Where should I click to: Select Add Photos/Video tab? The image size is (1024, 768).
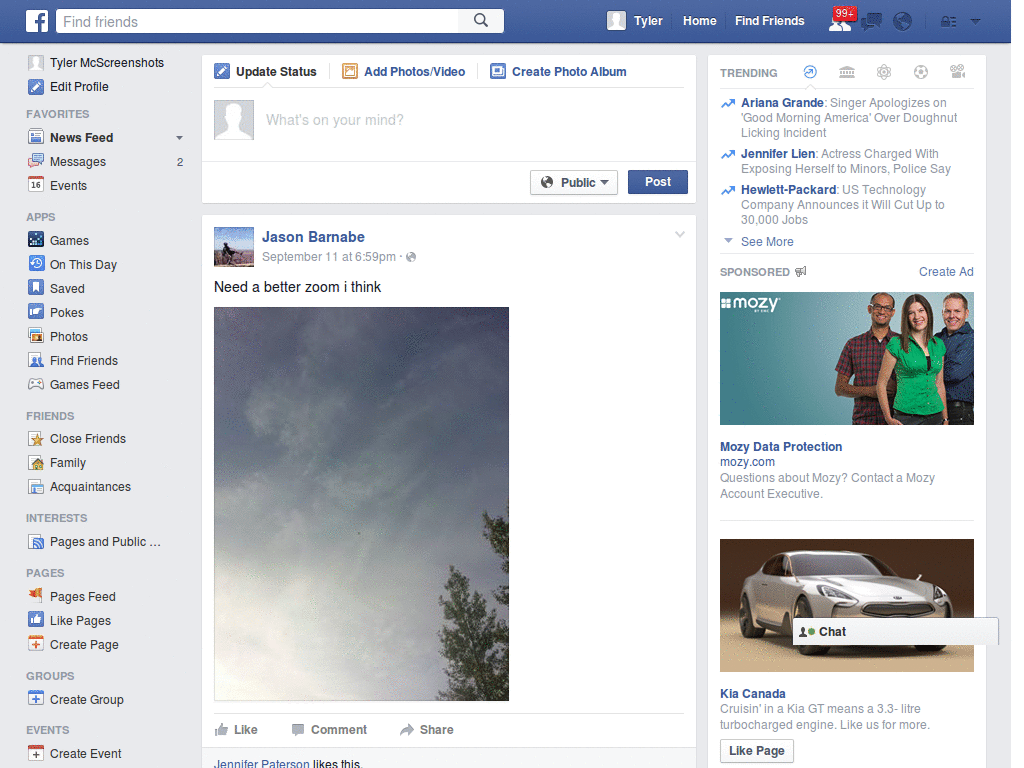pos(404,71)
